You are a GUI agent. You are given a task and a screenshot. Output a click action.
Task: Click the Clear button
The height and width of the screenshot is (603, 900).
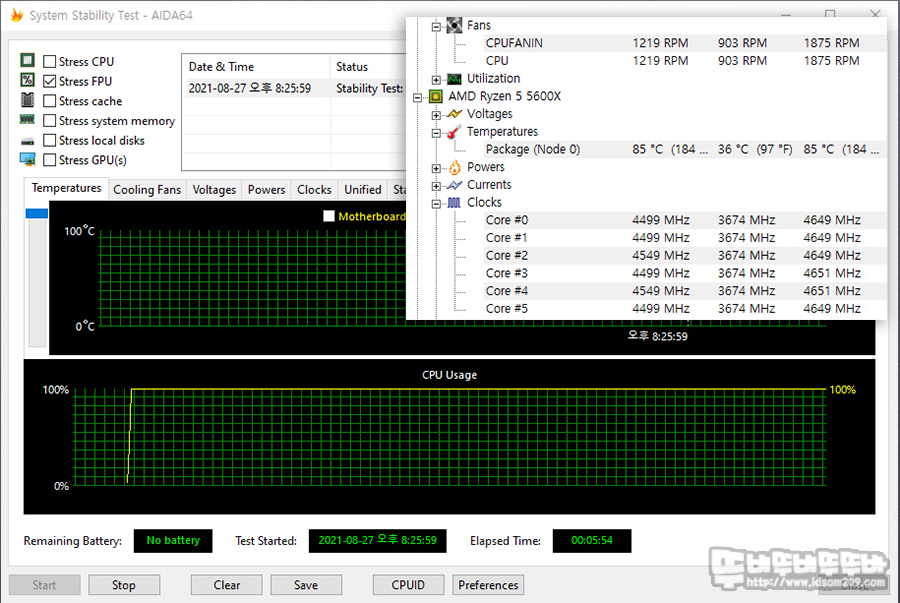(227, 585)
